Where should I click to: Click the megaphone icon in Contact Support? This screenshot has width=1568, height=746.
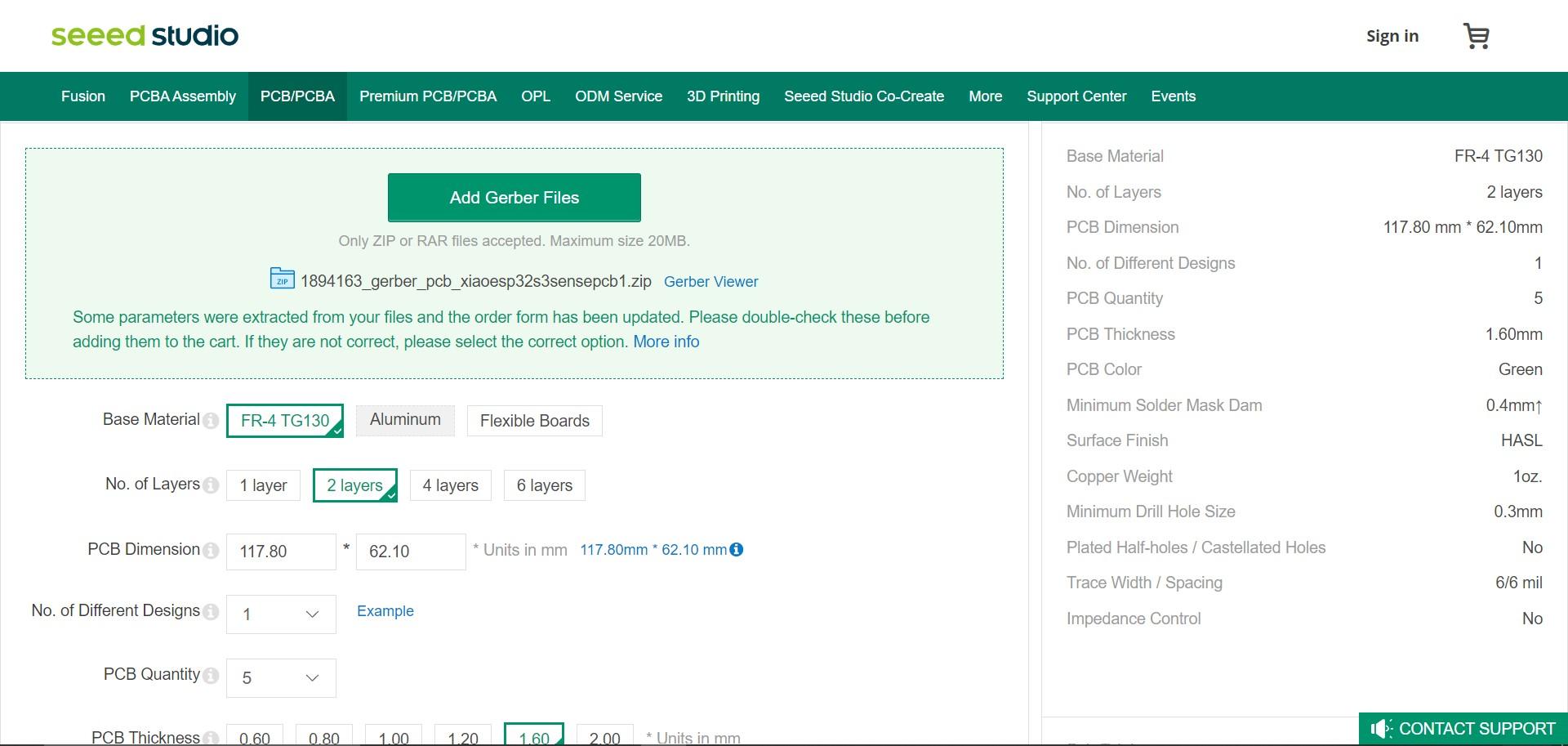coord(1381,729)
